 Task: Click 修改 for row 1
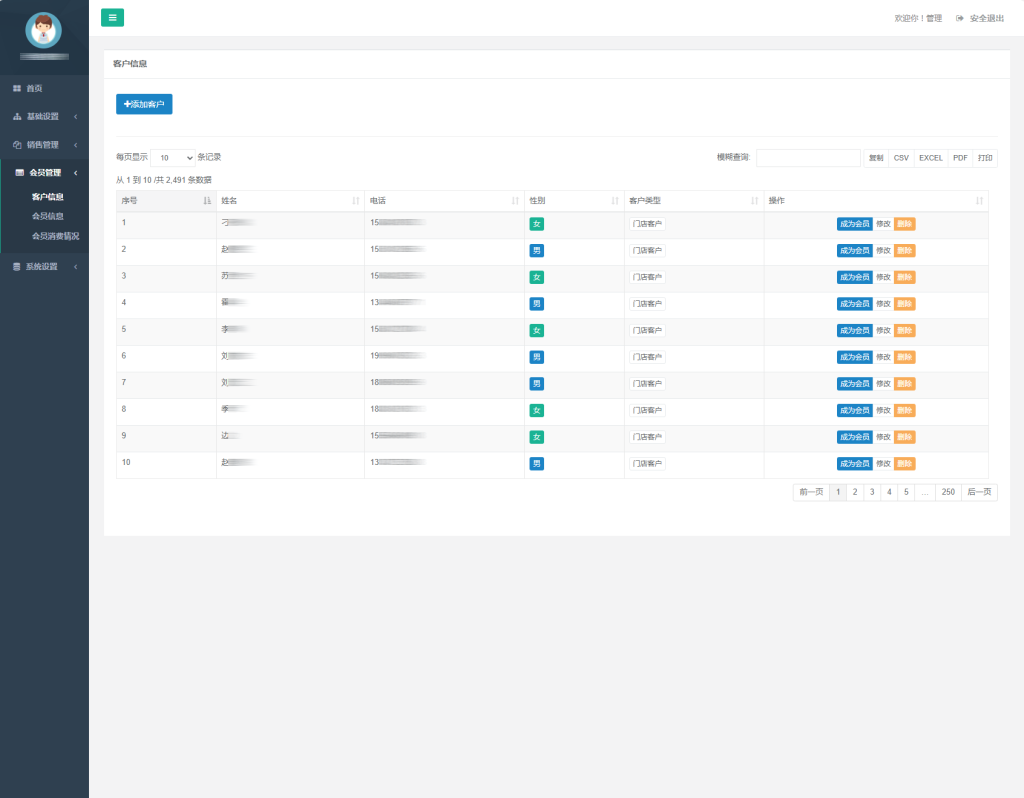coord(883,224)
